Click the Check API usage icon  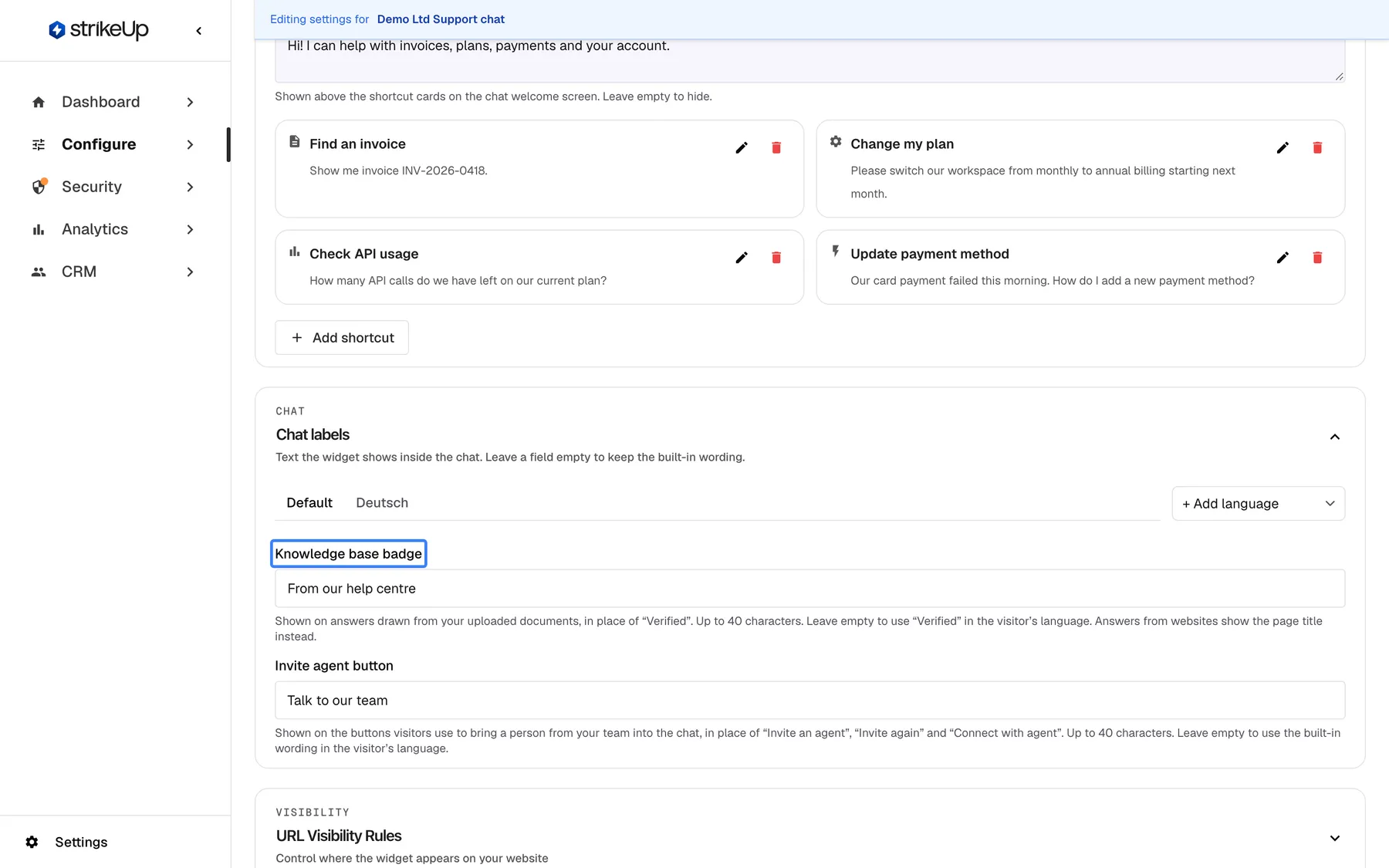click(x=294, y=252)
